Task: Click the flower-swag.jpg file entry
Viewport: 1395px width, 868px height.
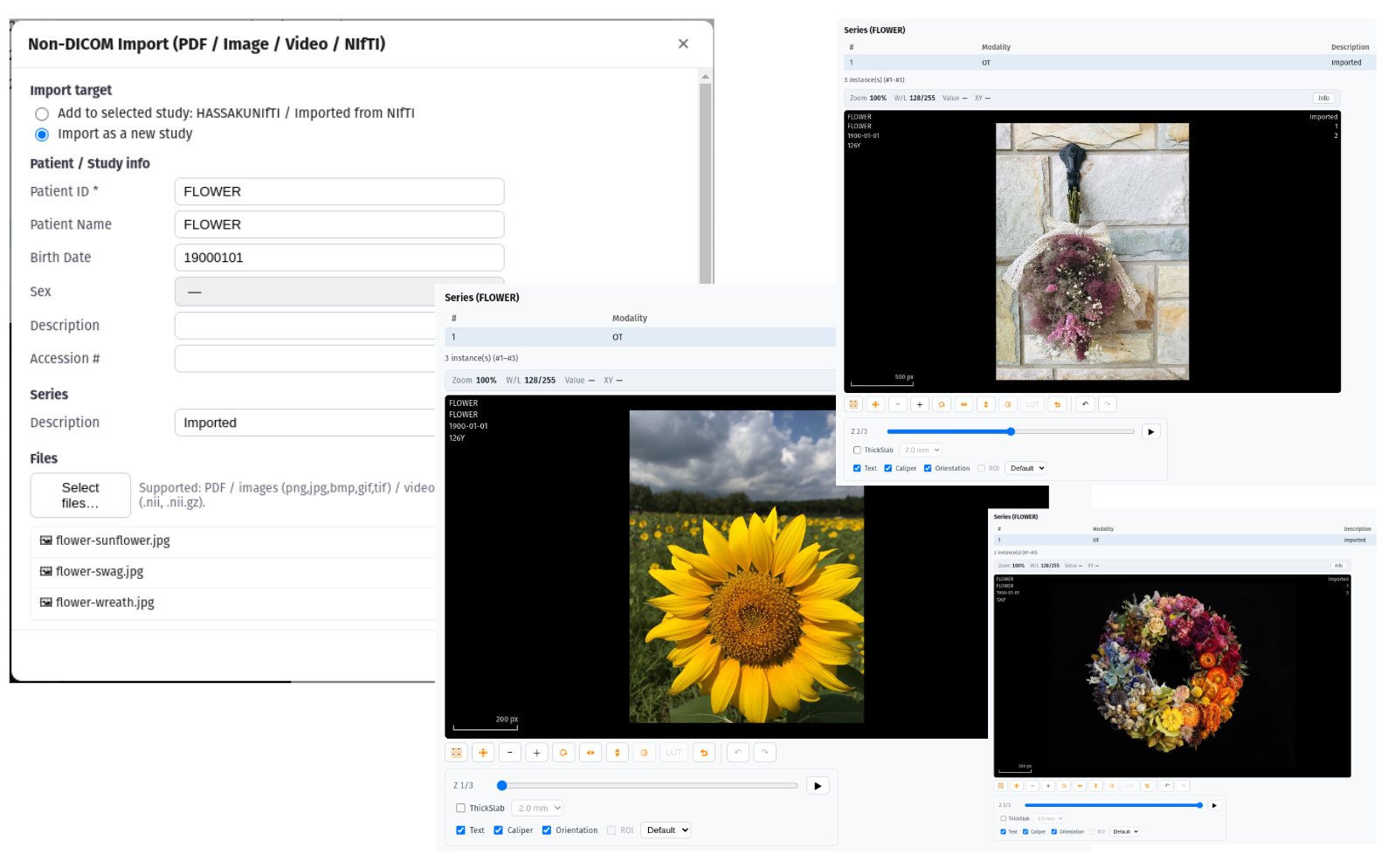Action: 233,572
